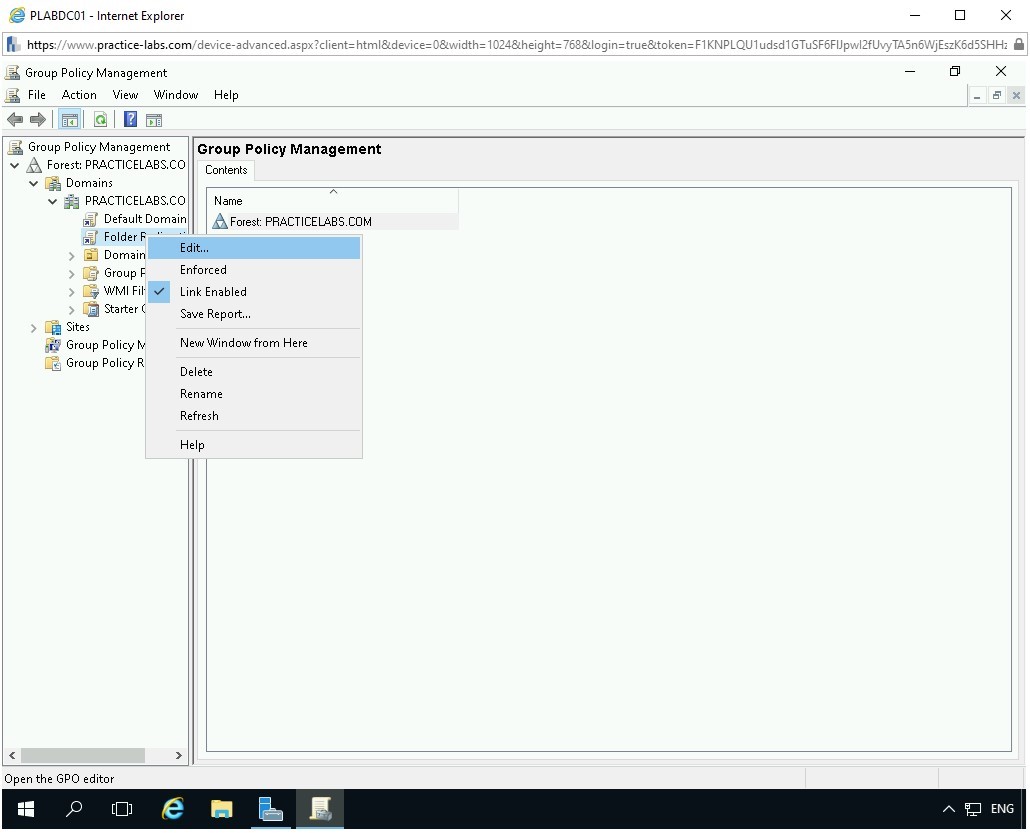Image resolution: width=1030 pixels, height=833 pixels.
Task: Click the network icon in system tray
Action: pyautogui.click(x=973, y=809)
